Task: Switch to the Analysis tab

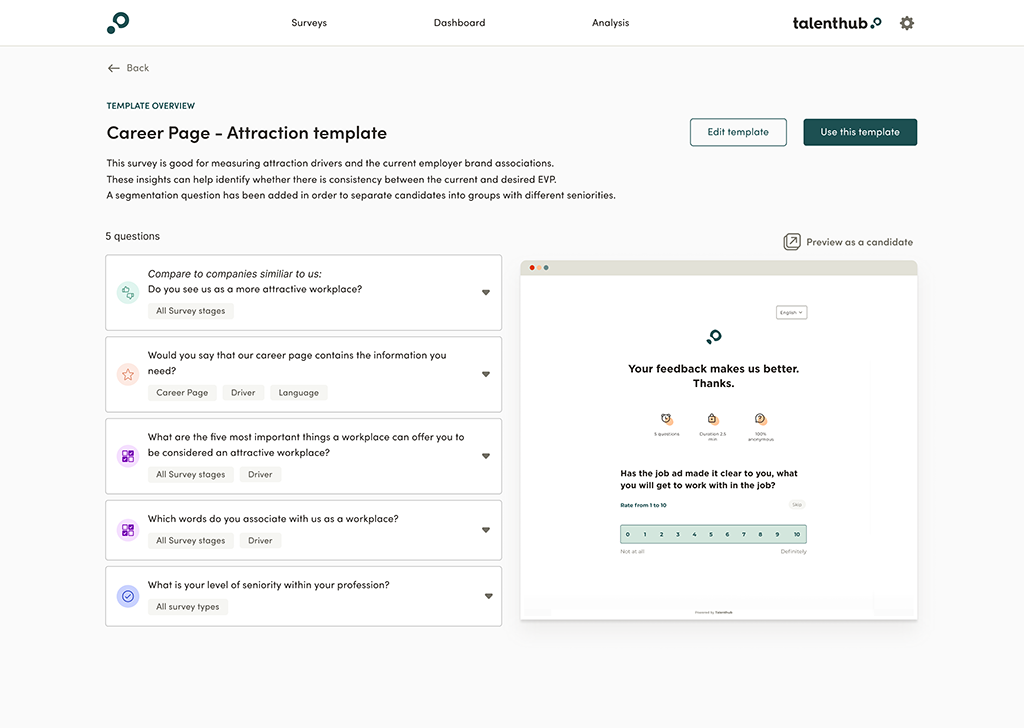Action: (610, 23)
